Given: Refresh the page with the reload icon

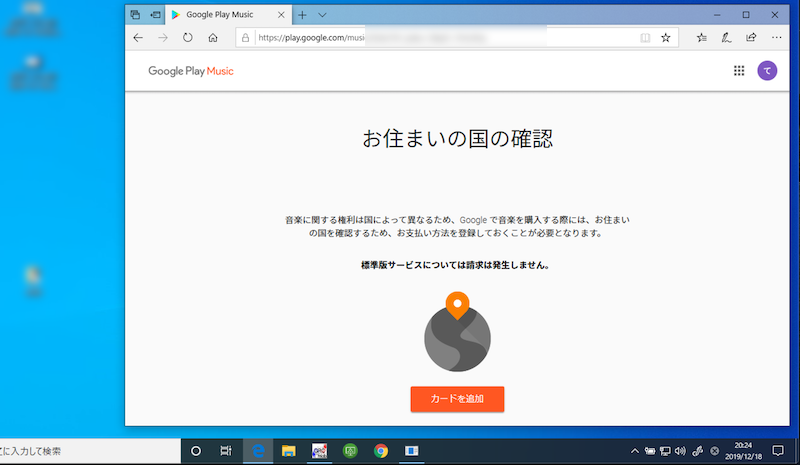Looking at the screenshot, I should point(187,38).
